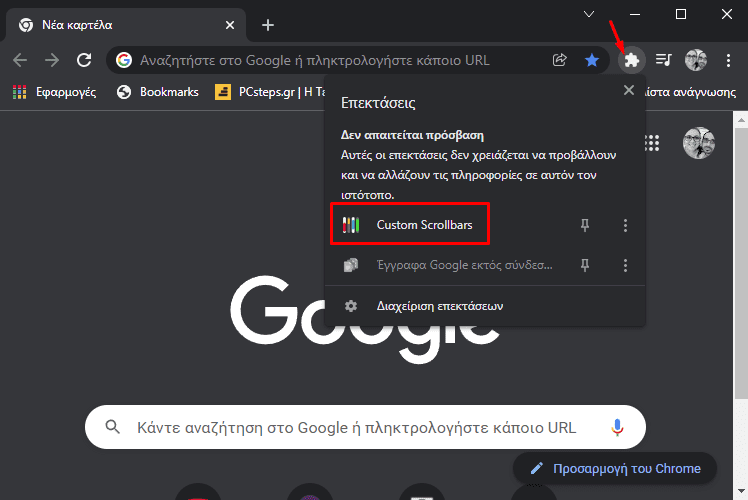
Task: Click the share page icon in address bar
Action: (560, 60)
